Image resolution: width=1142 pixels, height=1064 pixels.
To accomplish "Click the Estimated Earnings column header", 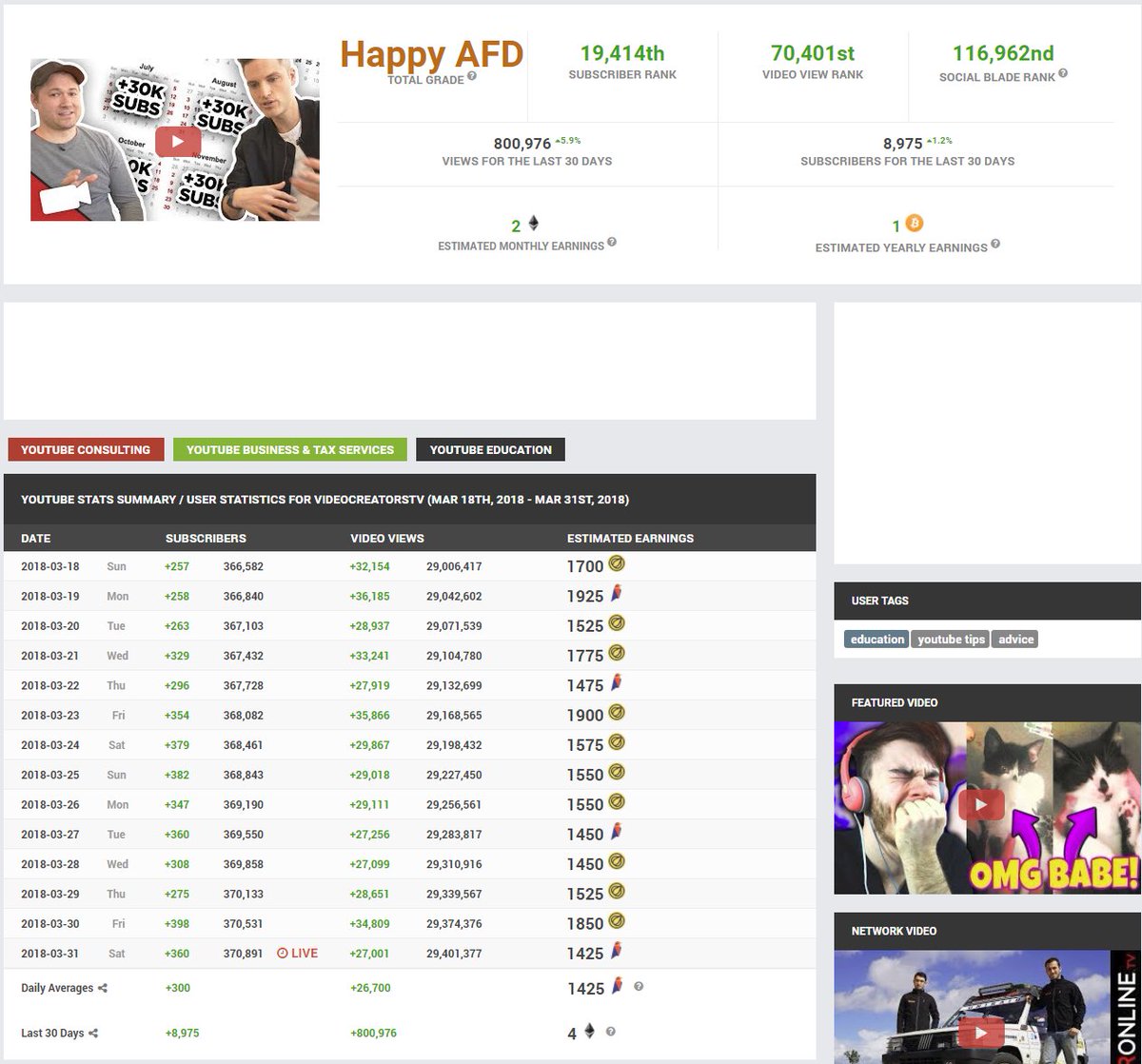I will coord(630,538).
